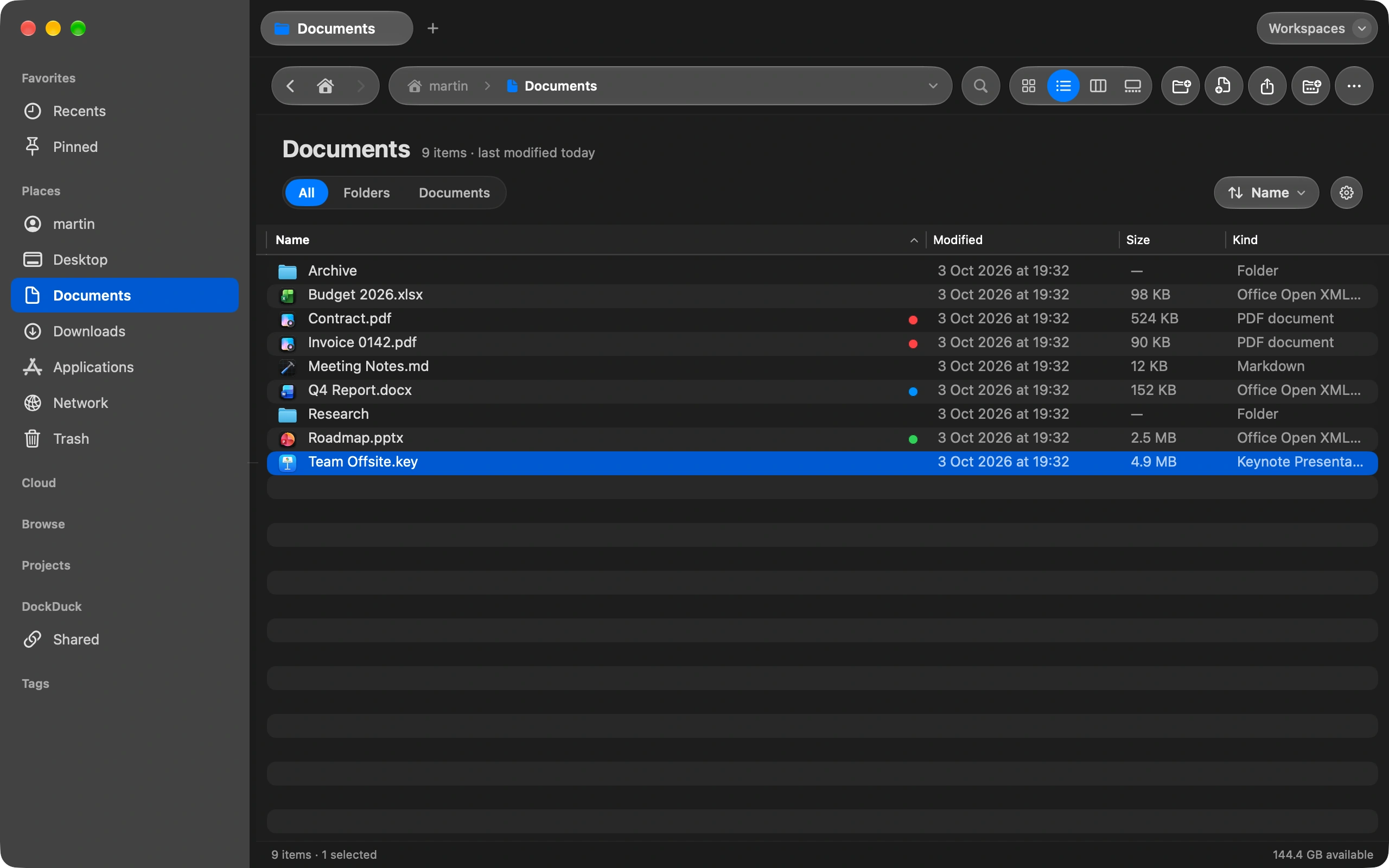Open Shared under DockDuck

pos(125,640)
